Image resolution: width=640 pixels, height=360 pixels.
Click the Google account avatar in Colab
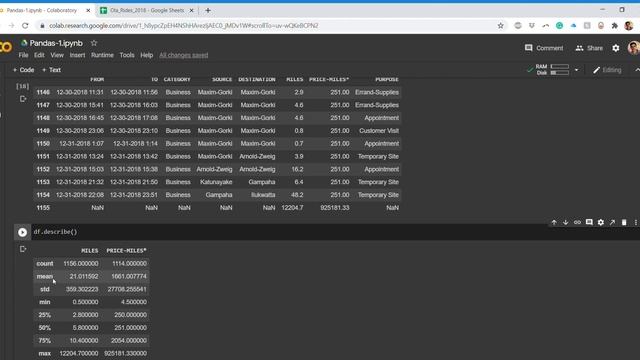634,48
